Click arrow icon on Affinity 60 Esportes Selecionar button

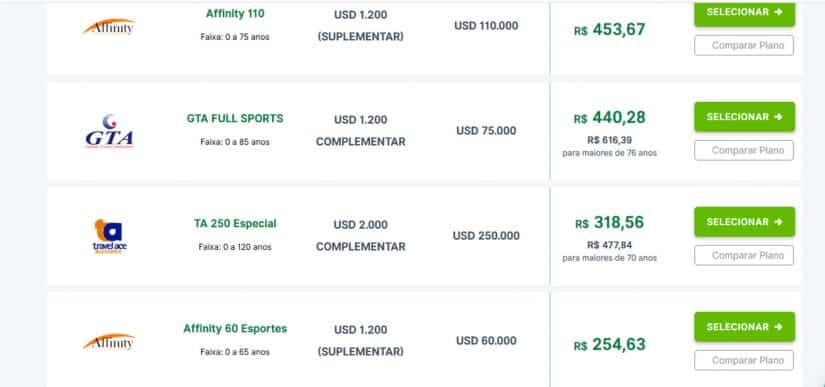[x=779, y=327]
